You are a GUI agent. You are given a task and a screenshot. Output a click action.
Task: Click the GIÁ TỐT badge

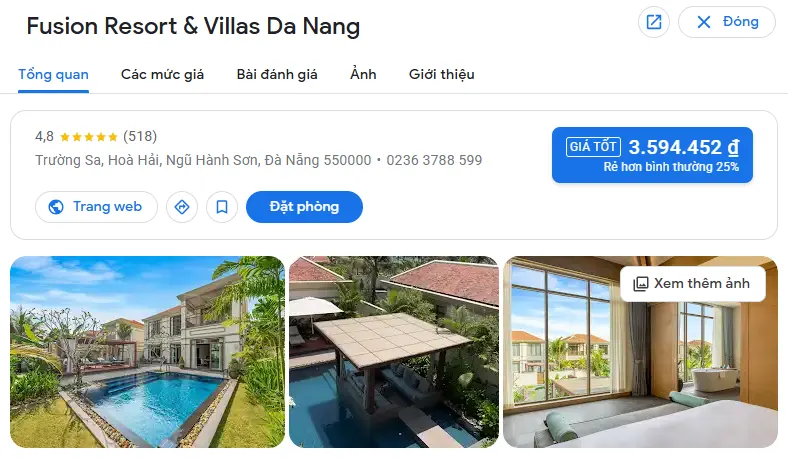593,146
